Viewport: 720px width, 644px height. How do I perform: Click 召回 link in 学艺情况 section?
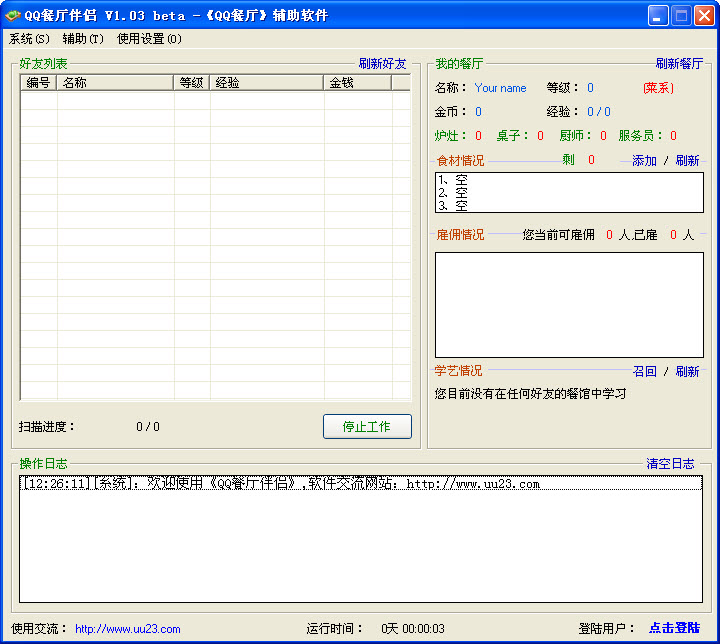(644, 372)
